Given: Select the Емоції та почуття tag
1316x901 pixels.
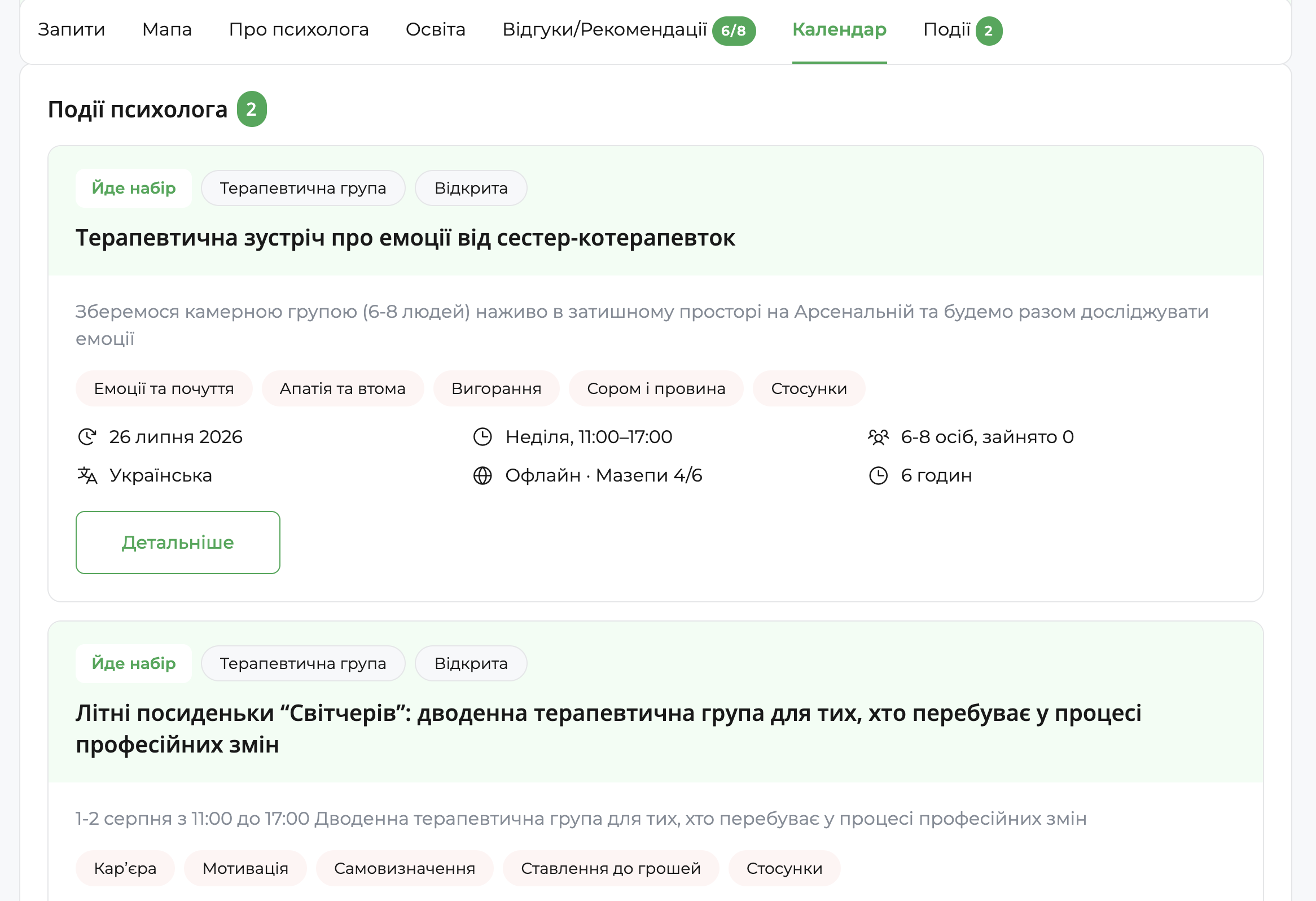Looking at the screenshot, I should [x=164, y=388].
